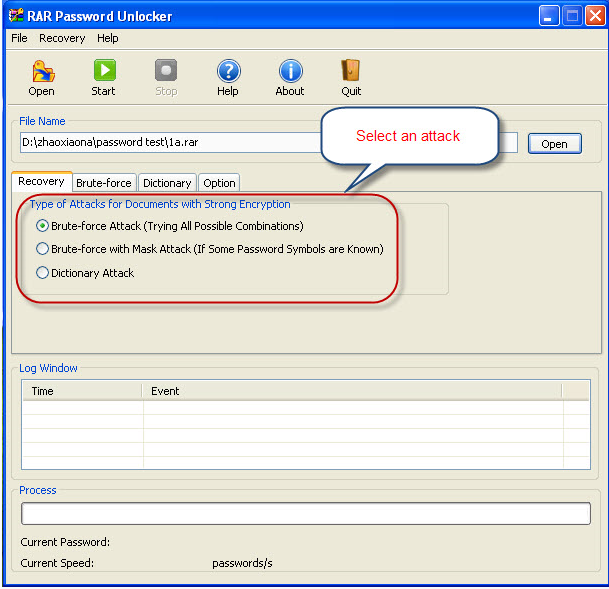Click the Event column header in log
Image resolution: width=609 pixels, height=589 pixels.
(352, 391)
